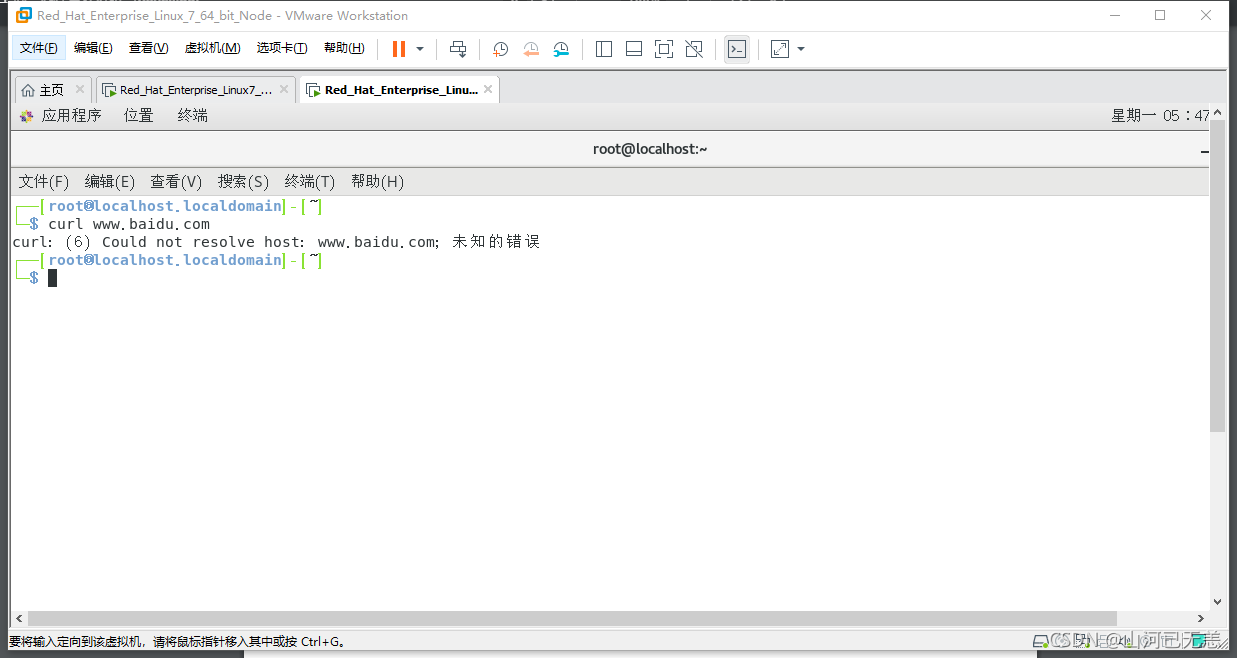
Task: Close the Red_Hat_Enterprise_Linux7_... tab
Action: tap(284, 89)
